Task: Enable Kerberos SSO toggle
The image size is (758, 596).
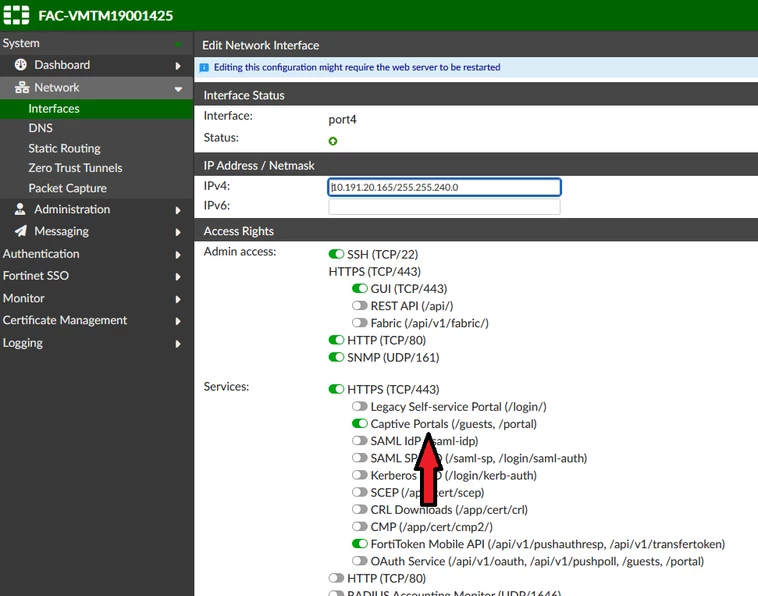Action: (360, 475)
